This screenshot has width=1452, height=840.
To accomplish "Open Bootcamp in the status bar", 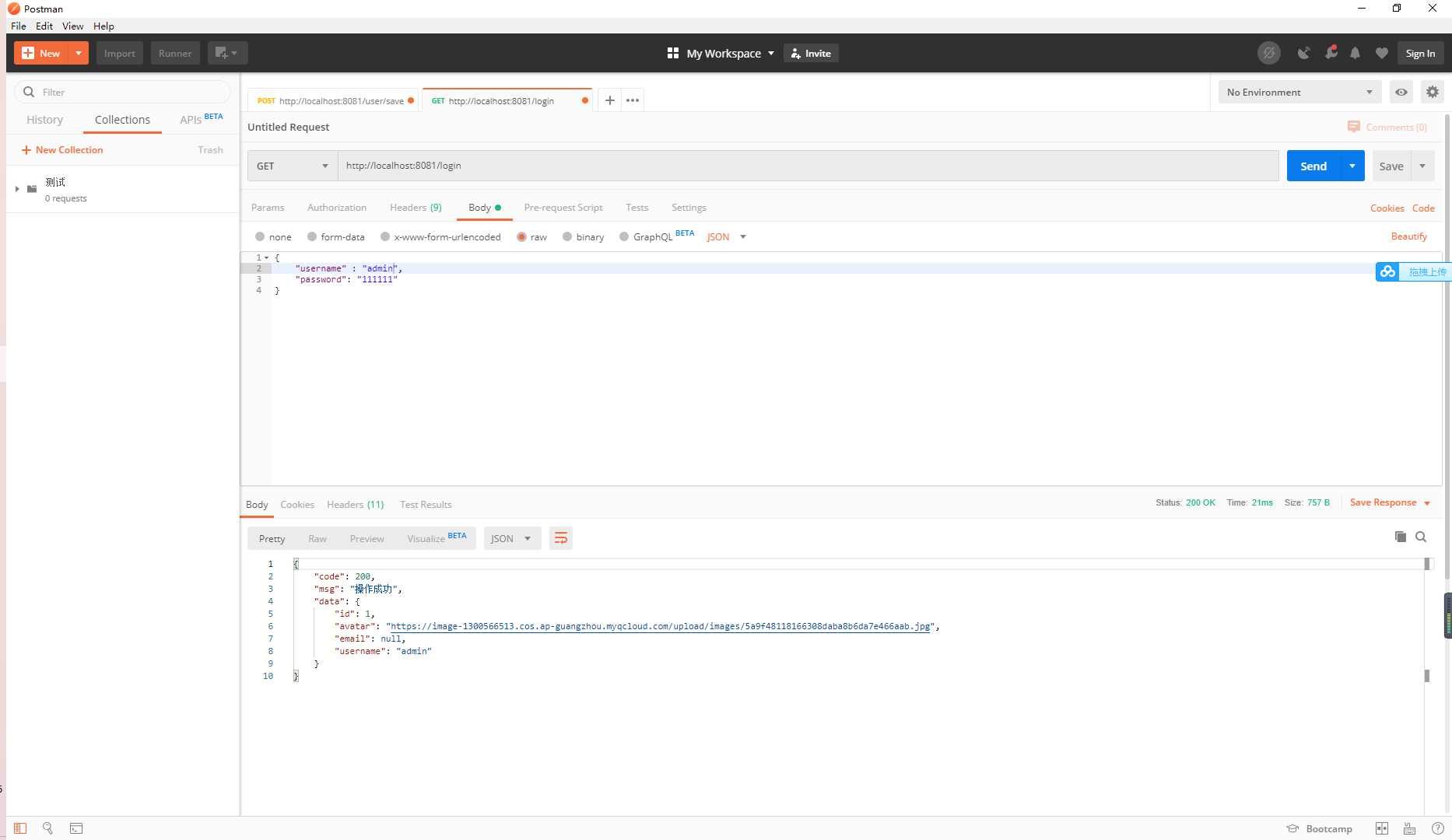I will [1320, 828].
